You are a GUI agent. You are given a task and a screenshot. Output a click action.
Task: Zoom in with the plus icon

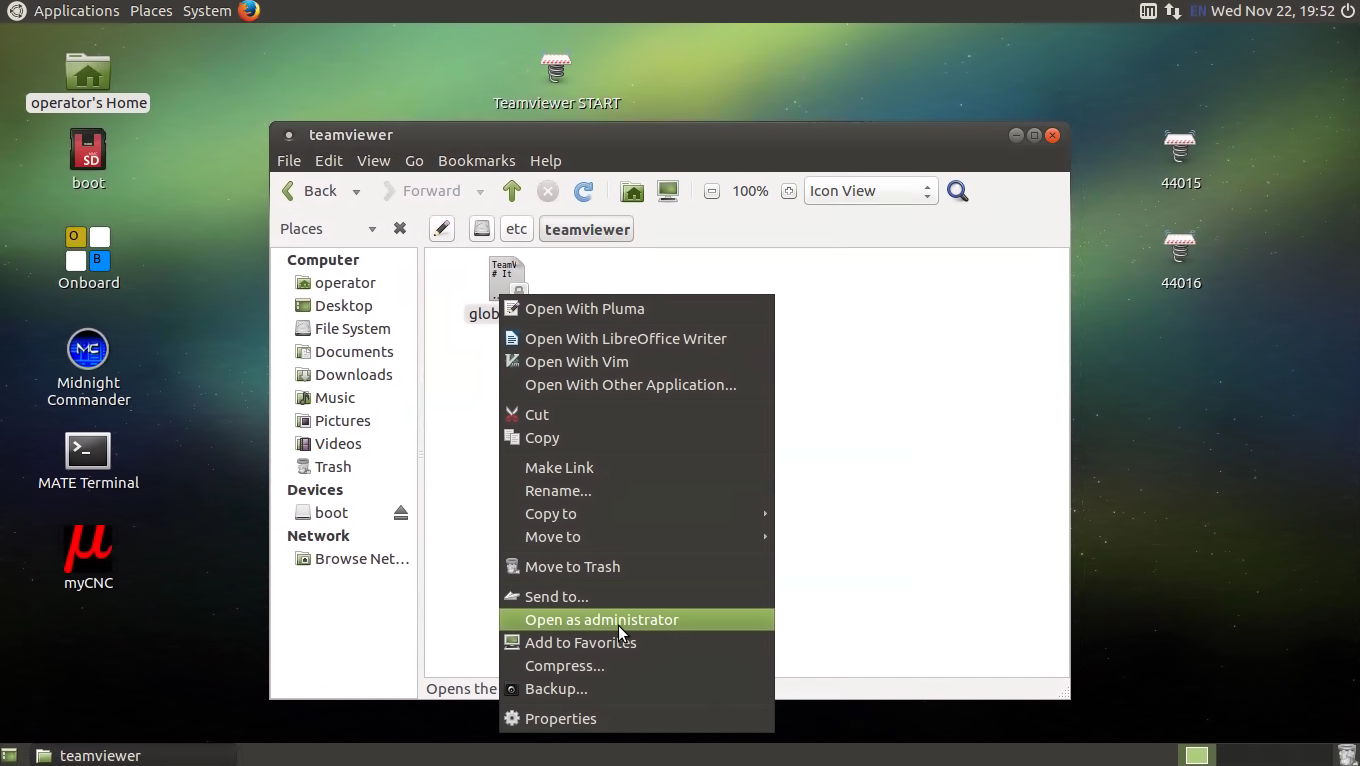pos(789,191)
